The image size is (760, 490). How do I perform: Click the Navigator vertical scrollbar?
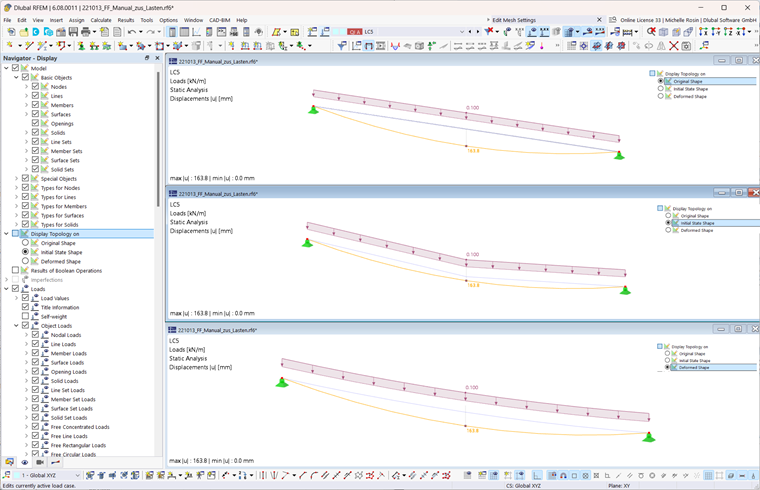coord(158,140)
